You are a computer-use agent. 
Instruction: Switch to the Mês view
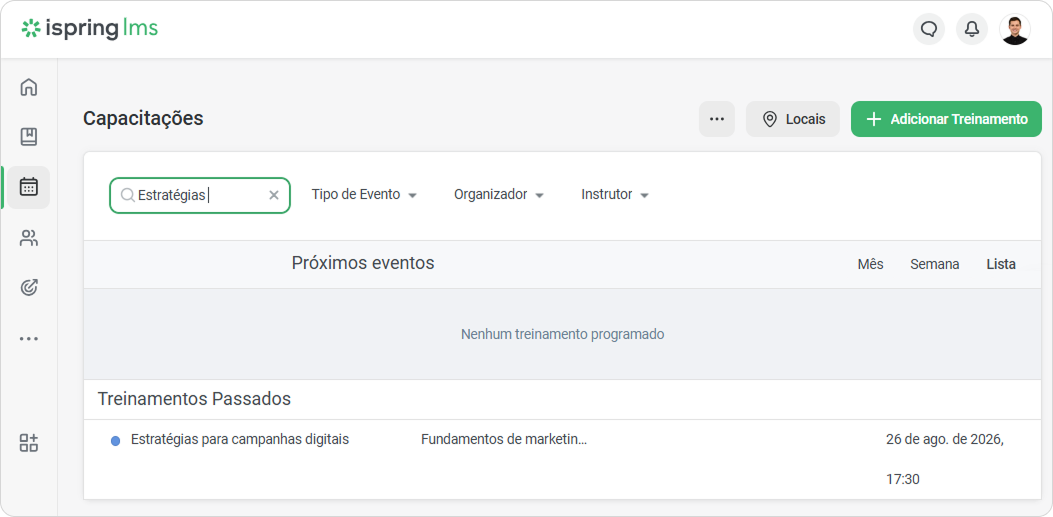pos(870,265)
